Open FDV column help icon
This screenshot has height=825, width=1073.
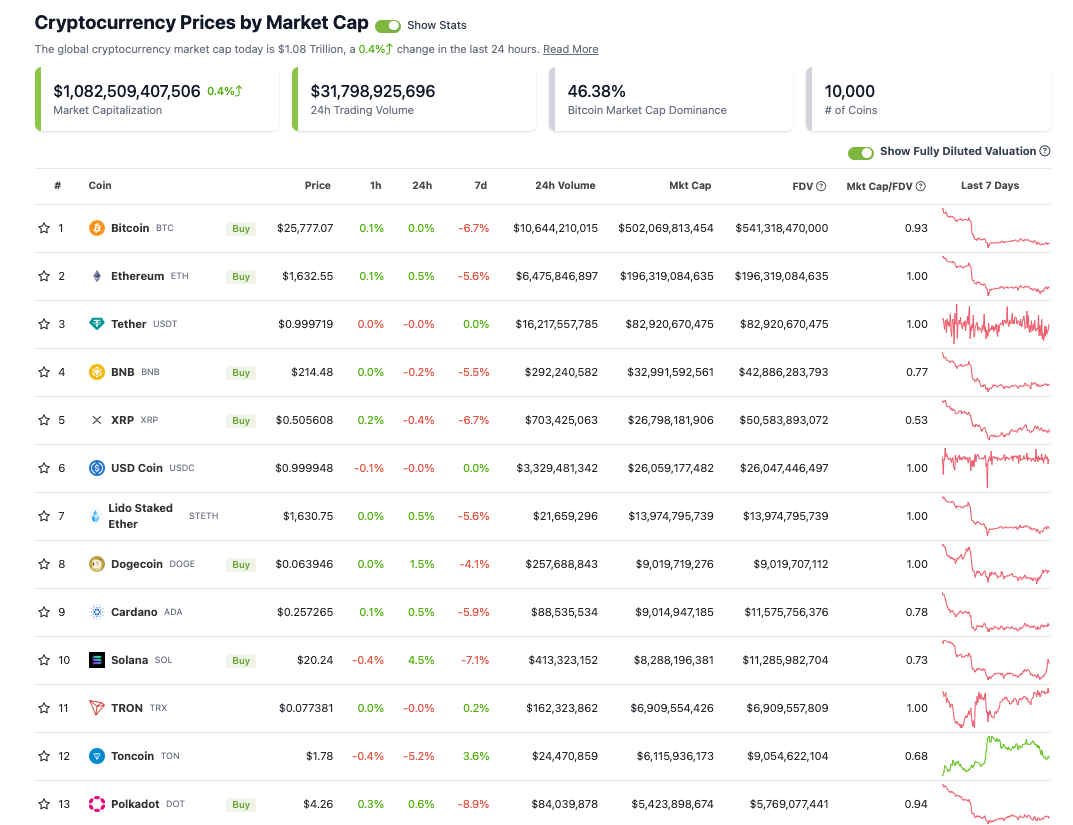[x=821, y=186]
